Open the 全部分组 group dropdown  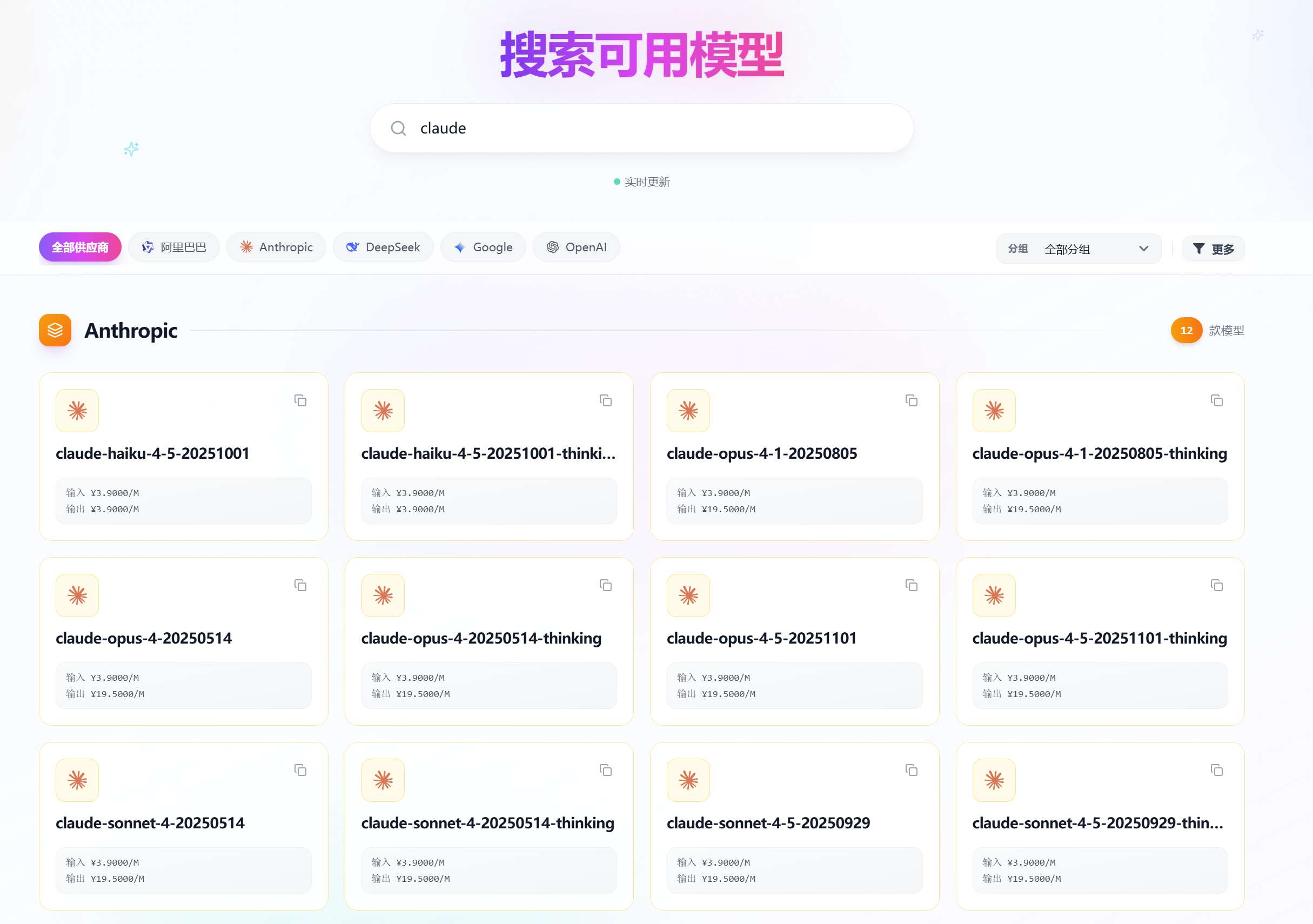tap(1078, 249)
